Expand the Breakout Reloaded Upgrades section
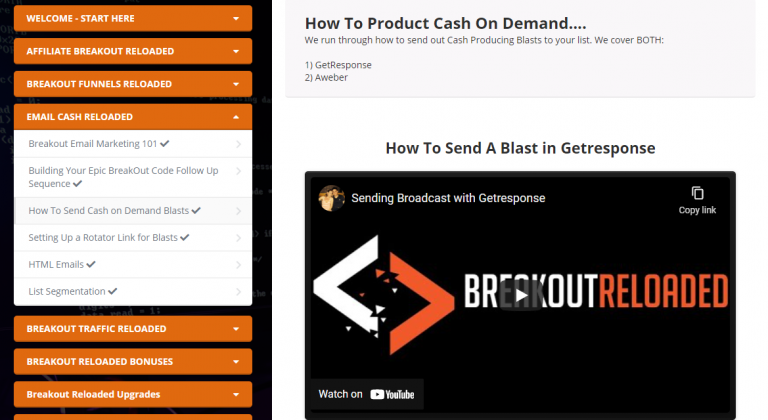The height and width of the screenshot is (420, 768). tap(133, 395)
